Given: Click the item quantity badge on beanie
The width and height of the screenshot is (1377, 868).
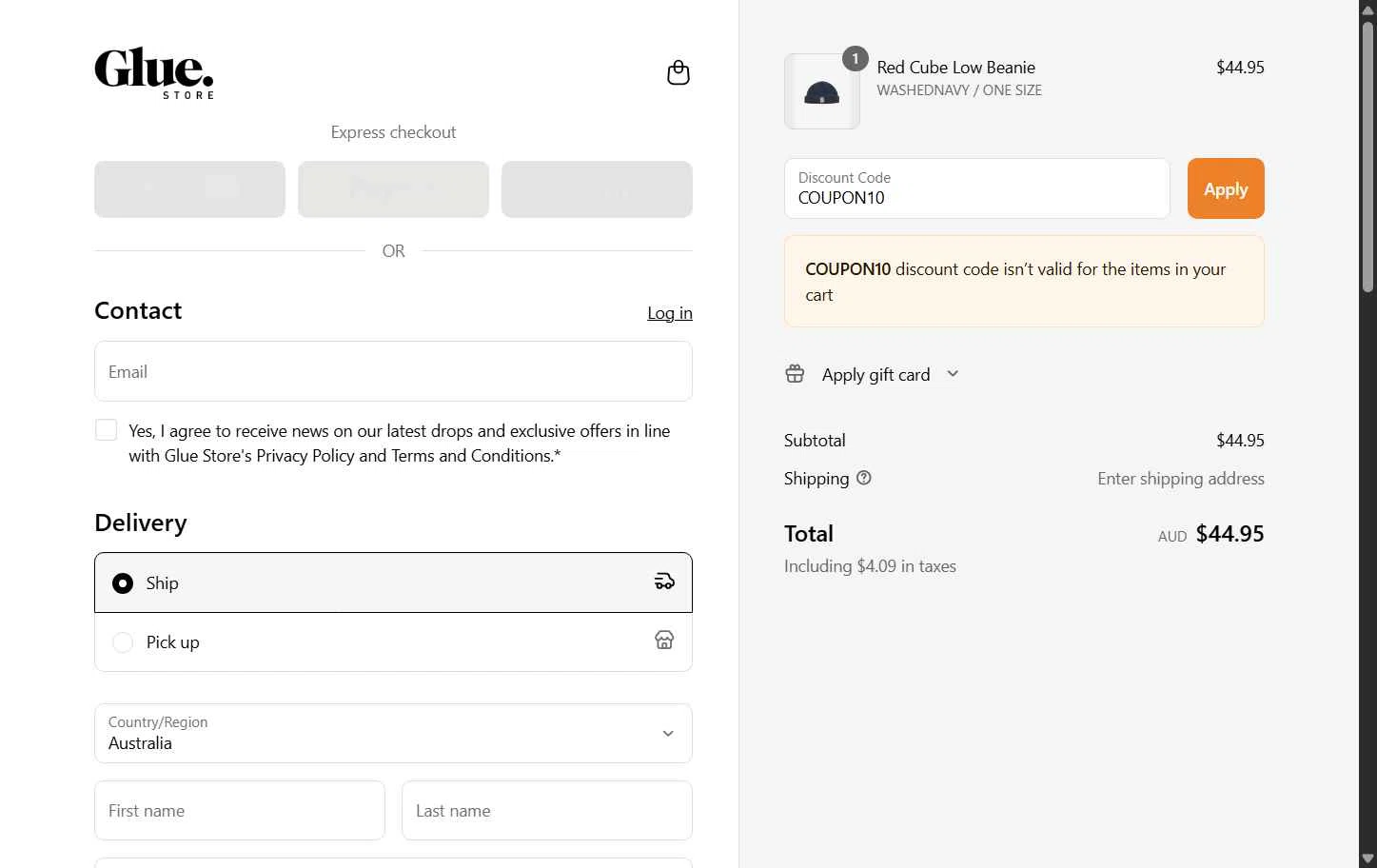Looking at the screenshot, I should [855, 59].
